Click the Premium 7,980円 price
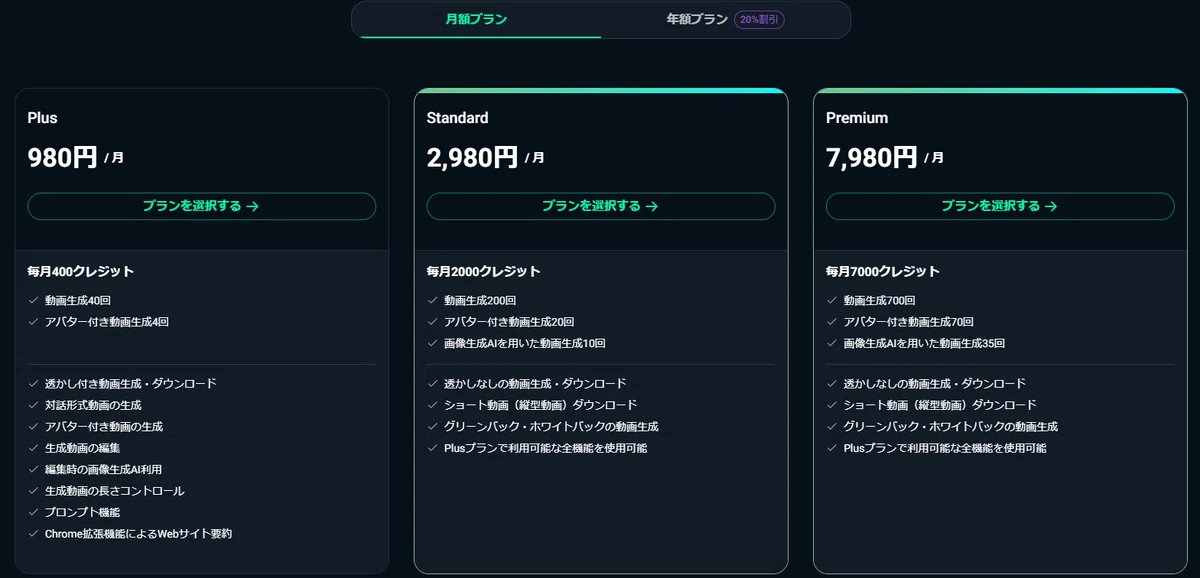Viewport: 1200px width, 578px height. tap(871, 157)
